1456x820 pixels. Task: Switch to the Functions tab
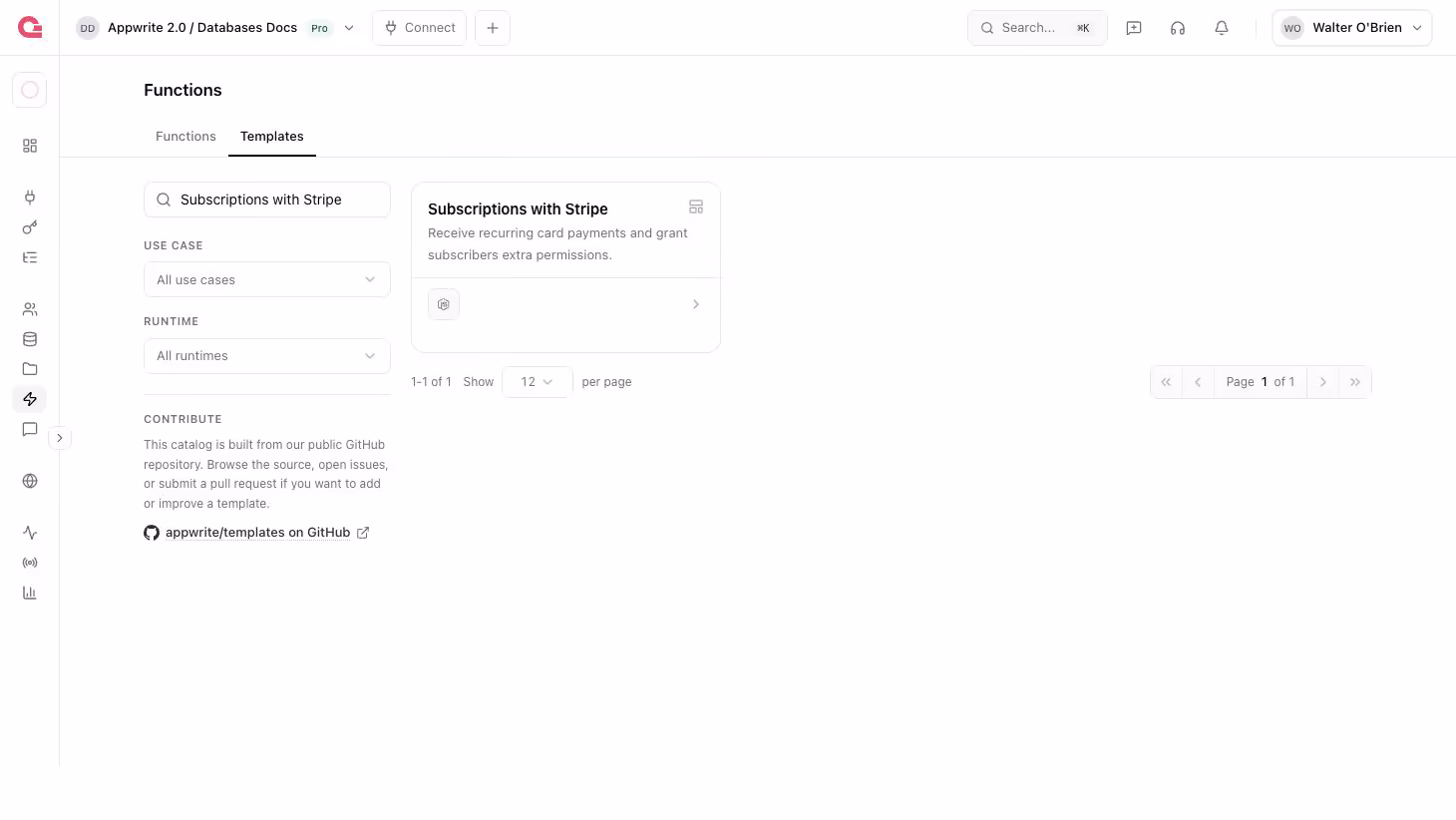(185, 137)
